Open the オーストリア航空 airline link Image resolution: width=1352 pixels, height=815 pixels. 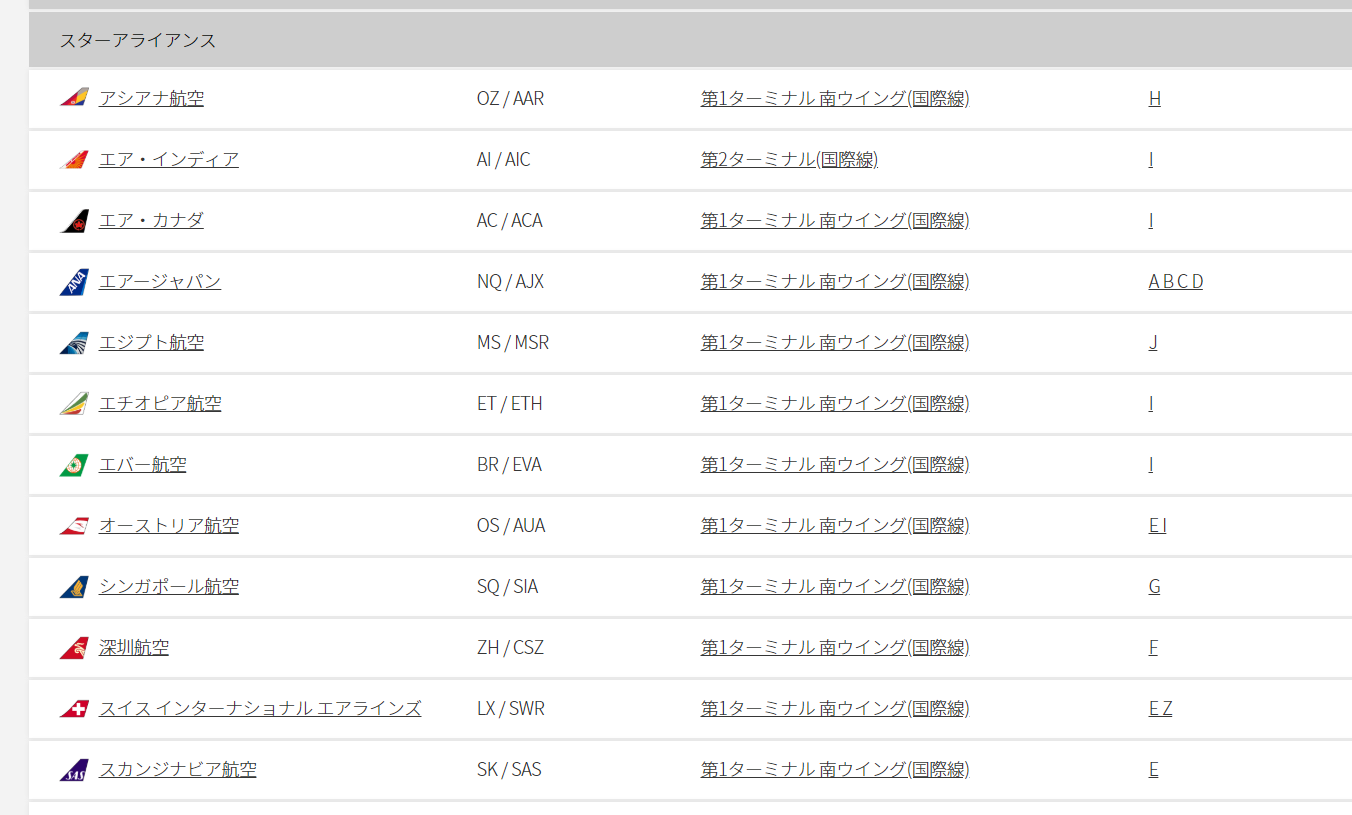tap(168, 526)
